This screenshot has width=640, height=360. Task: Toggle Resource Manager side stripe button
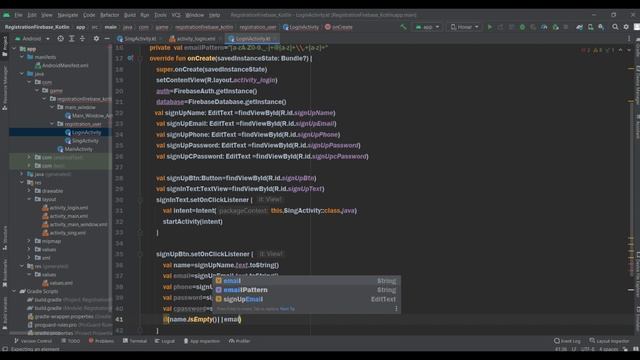pyautogui.click(x=5, y=88)
